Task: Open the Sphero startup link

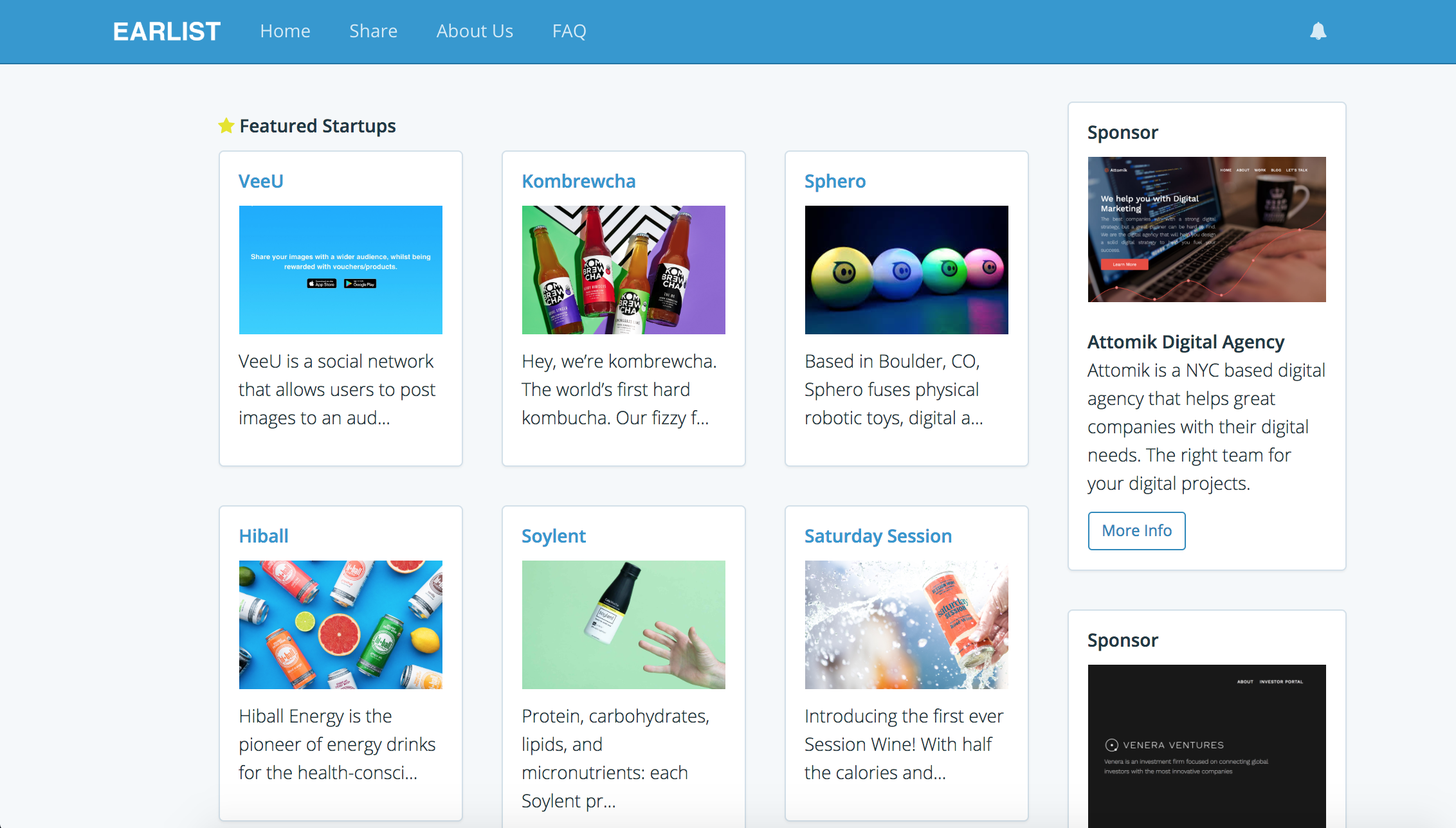Action: tap(835, 181)
